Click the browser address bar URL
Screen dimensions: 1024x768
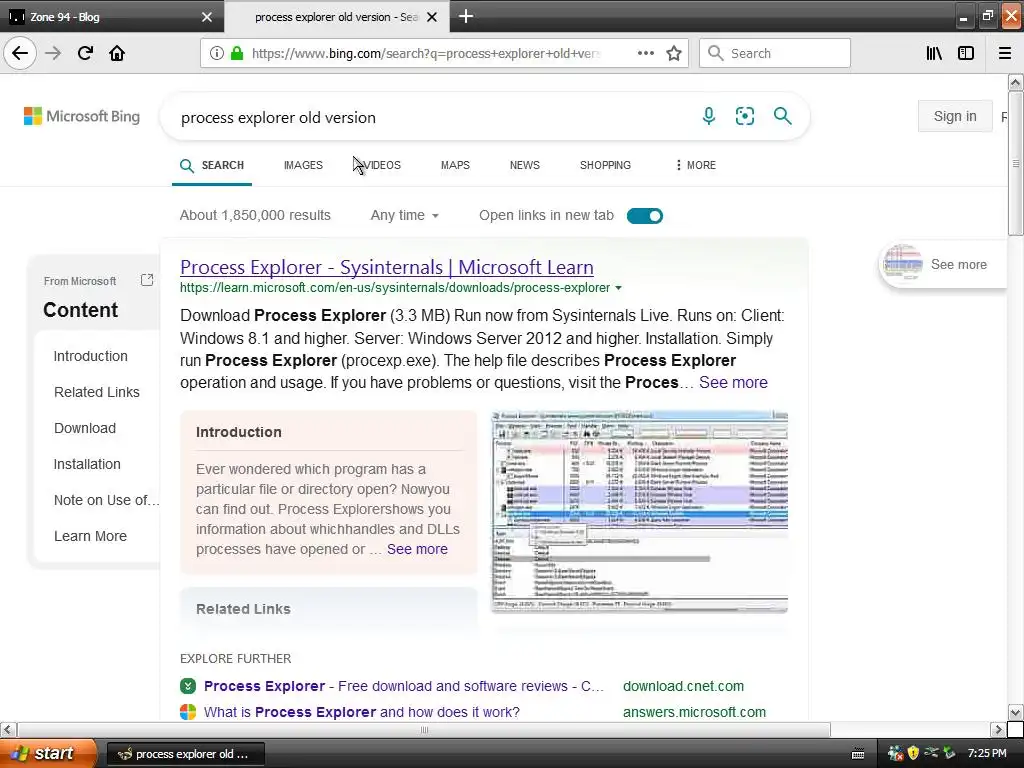[426, 53]
